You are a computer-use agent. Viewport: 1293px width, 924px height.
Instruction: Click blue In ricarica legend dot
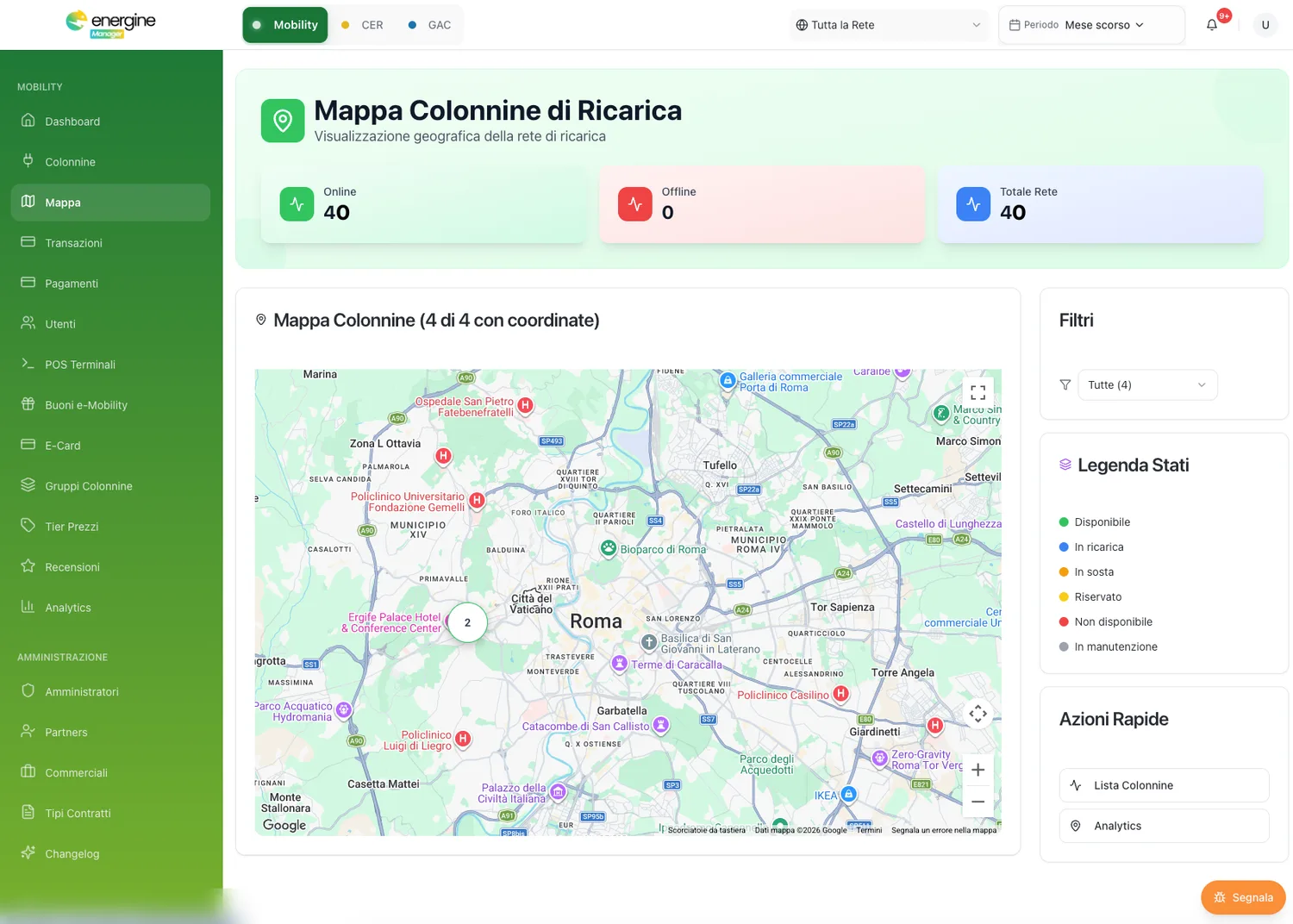(1064, 547)
